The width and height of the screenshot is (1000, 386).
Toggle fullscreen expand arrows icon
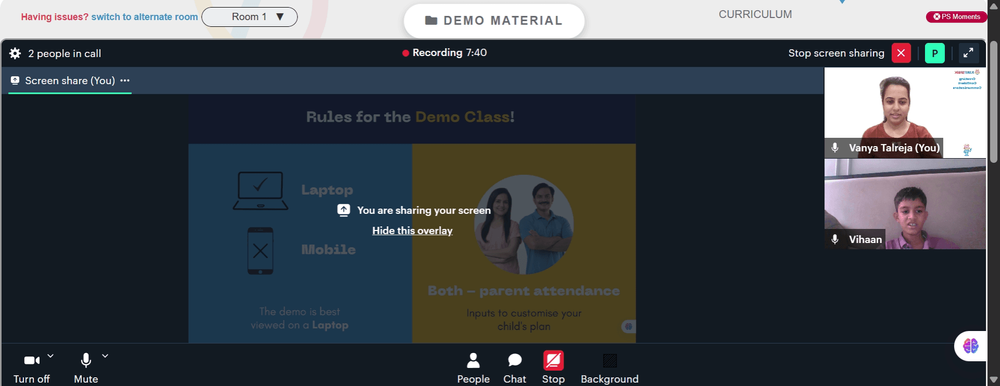pyautogui.click(x=968, y=54)
